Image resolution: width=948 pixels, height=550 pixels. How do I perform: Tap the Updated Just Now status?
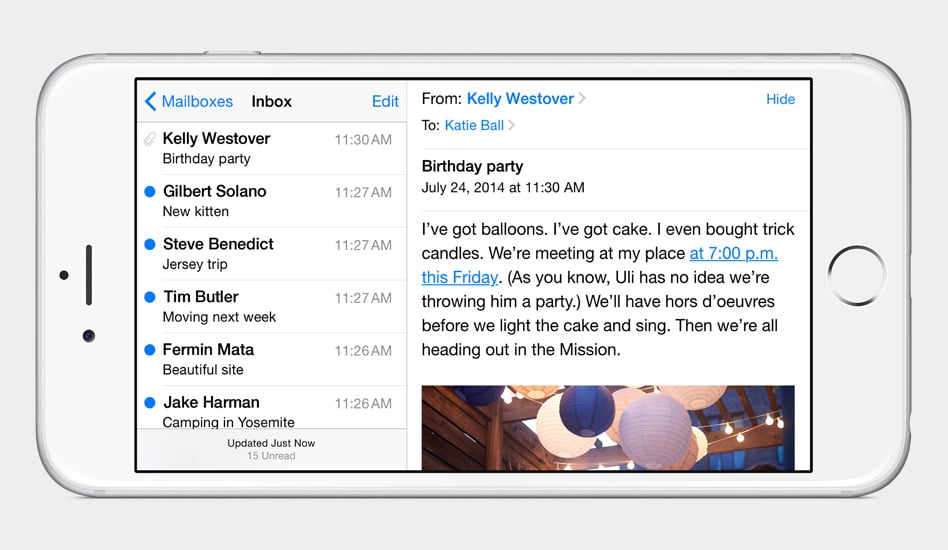271,443
